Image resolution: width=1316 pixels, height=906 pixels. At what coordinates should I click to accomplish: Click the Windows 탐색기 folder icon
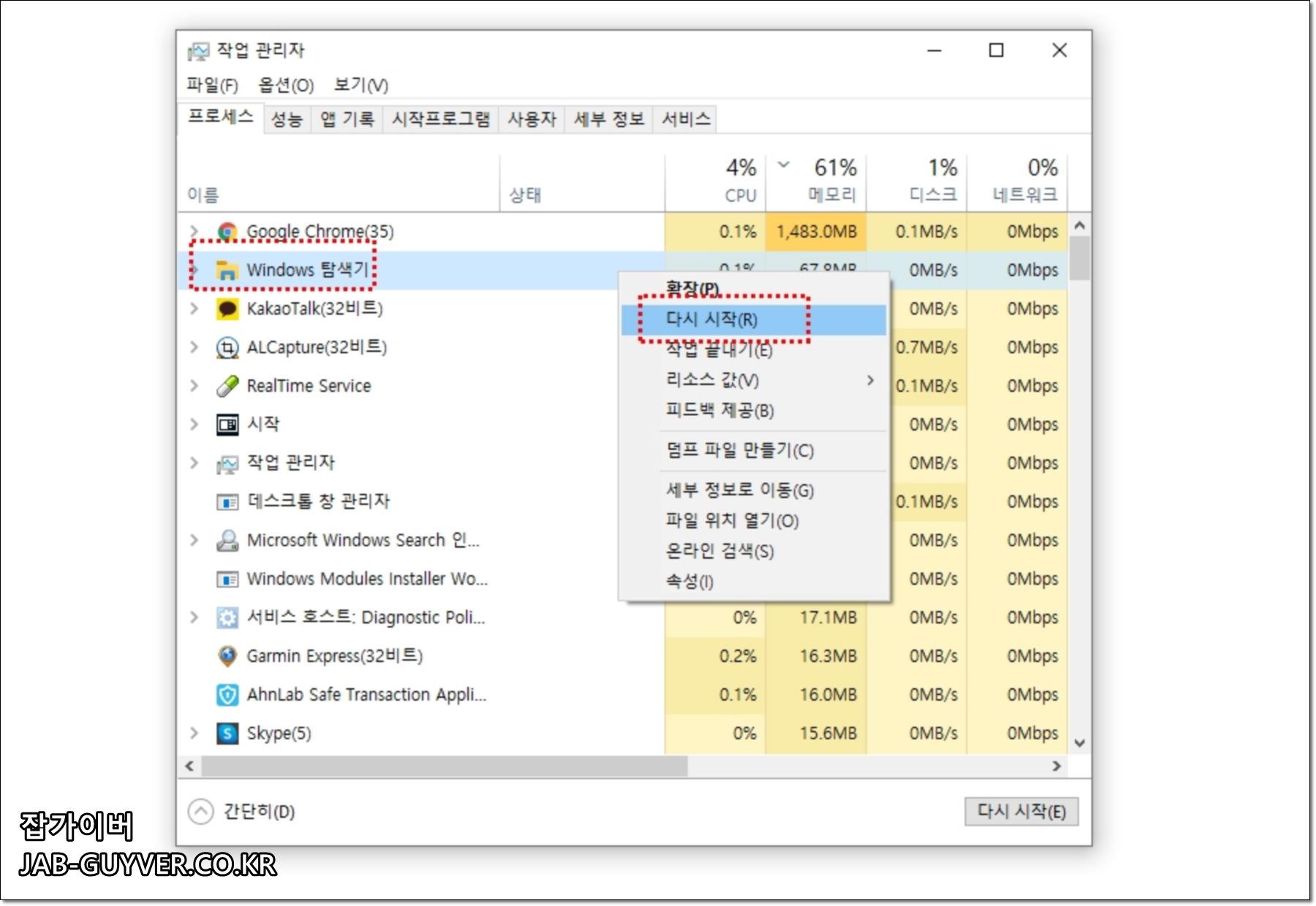(x=229, y=270)
